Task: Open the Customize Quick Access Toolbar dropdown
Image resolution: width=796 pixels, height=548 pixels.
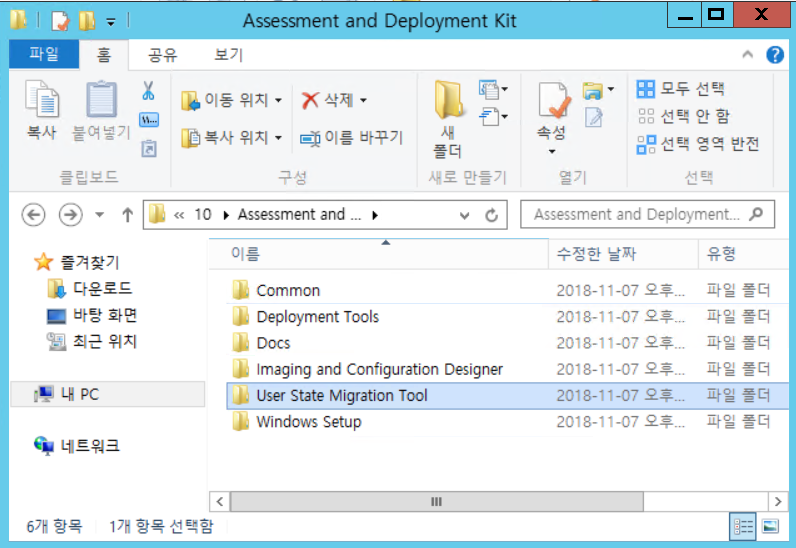Action: point(111,21)
